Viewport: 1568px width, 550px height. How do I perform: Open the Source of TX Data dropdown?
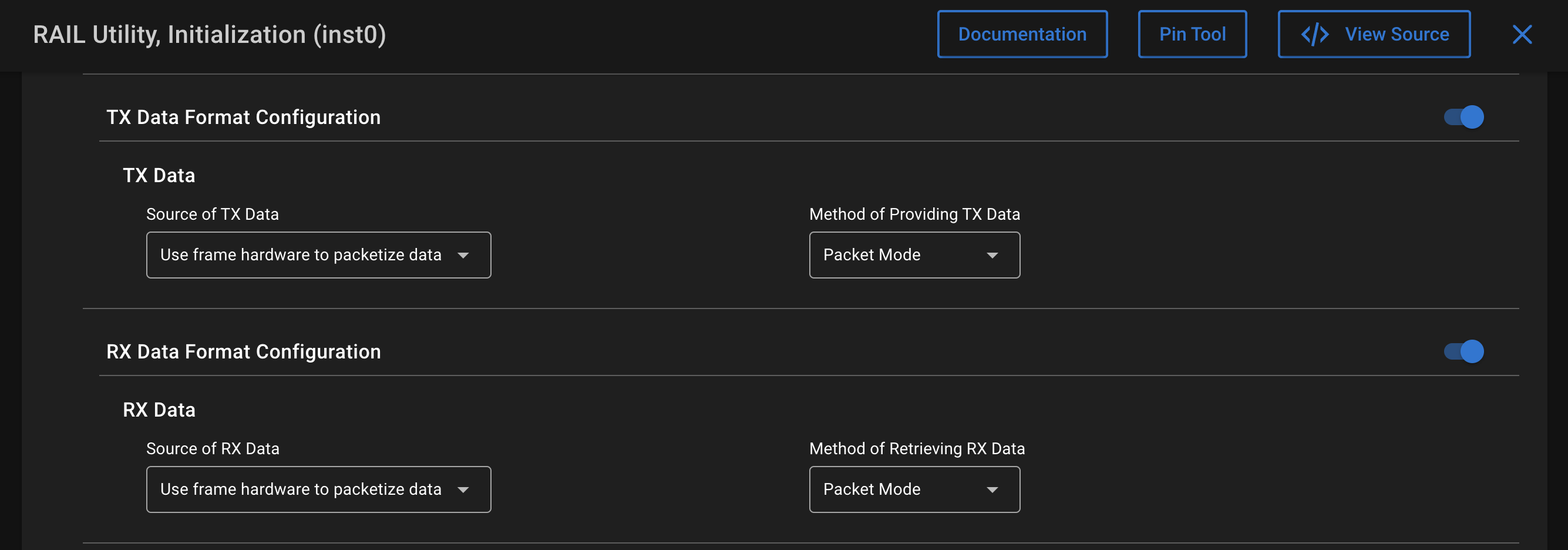click(318, 254)
